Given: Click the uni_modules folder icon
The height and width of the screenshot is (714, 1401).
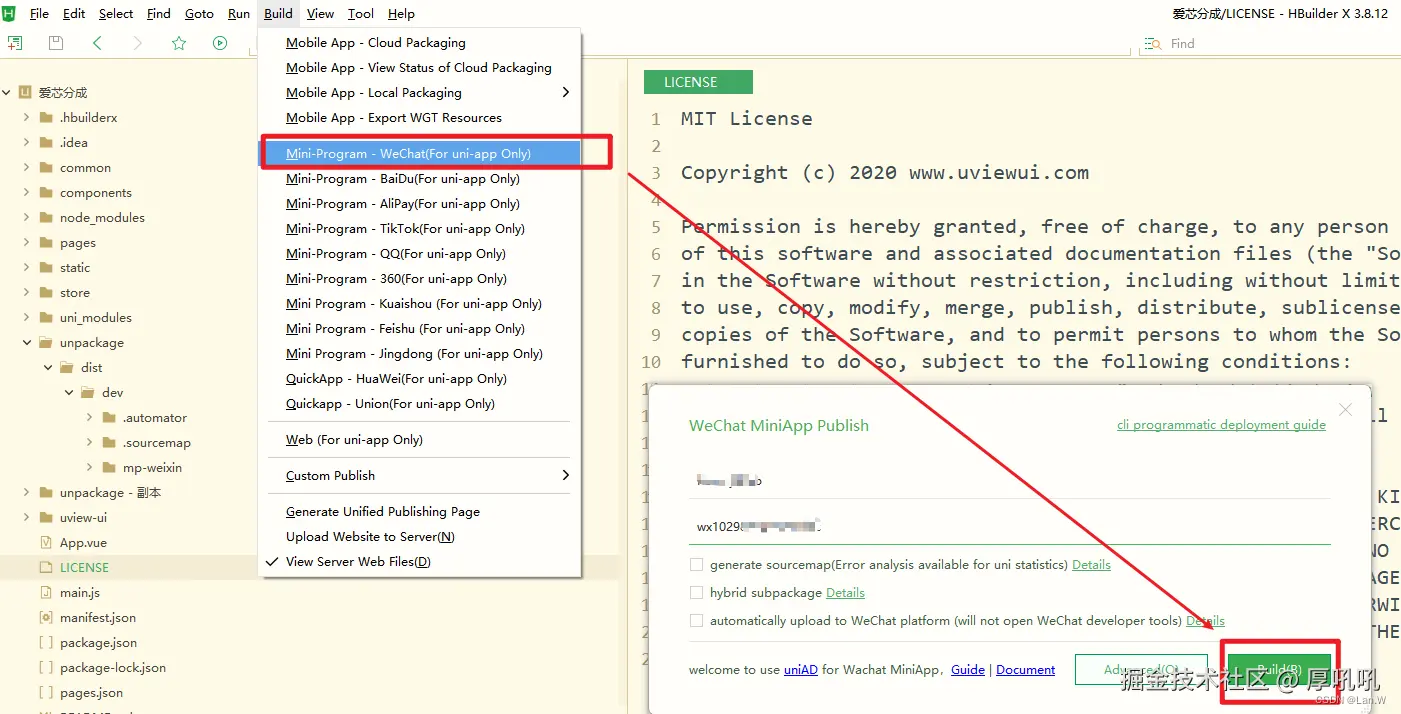Looking at the screenshot, I should 46,317.
